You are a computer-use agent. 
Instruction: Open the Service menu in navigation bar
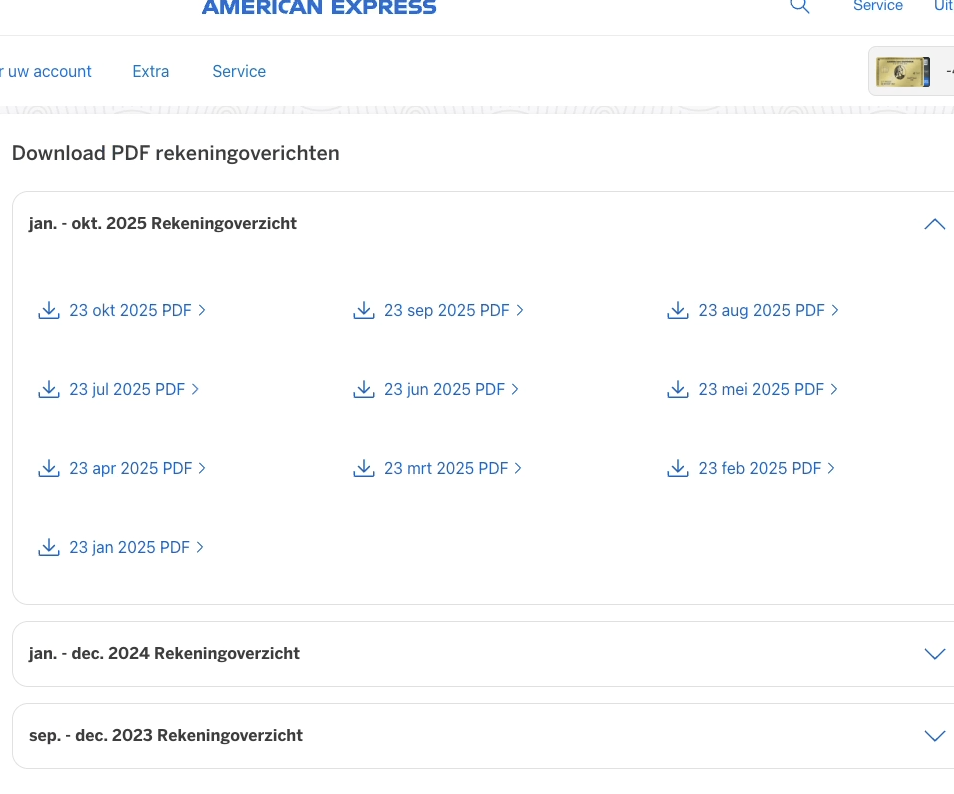[x=239, y=71]
